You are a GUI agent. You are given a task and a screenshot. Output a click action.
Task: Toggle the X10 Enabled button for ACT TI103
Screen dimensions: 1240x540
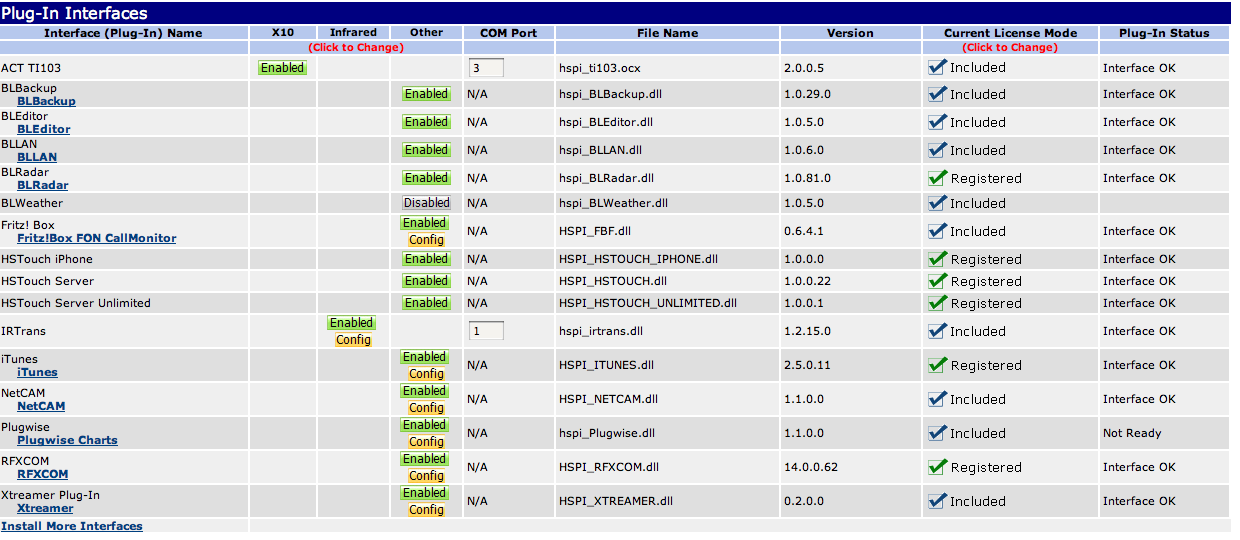[x=282, y=68]
